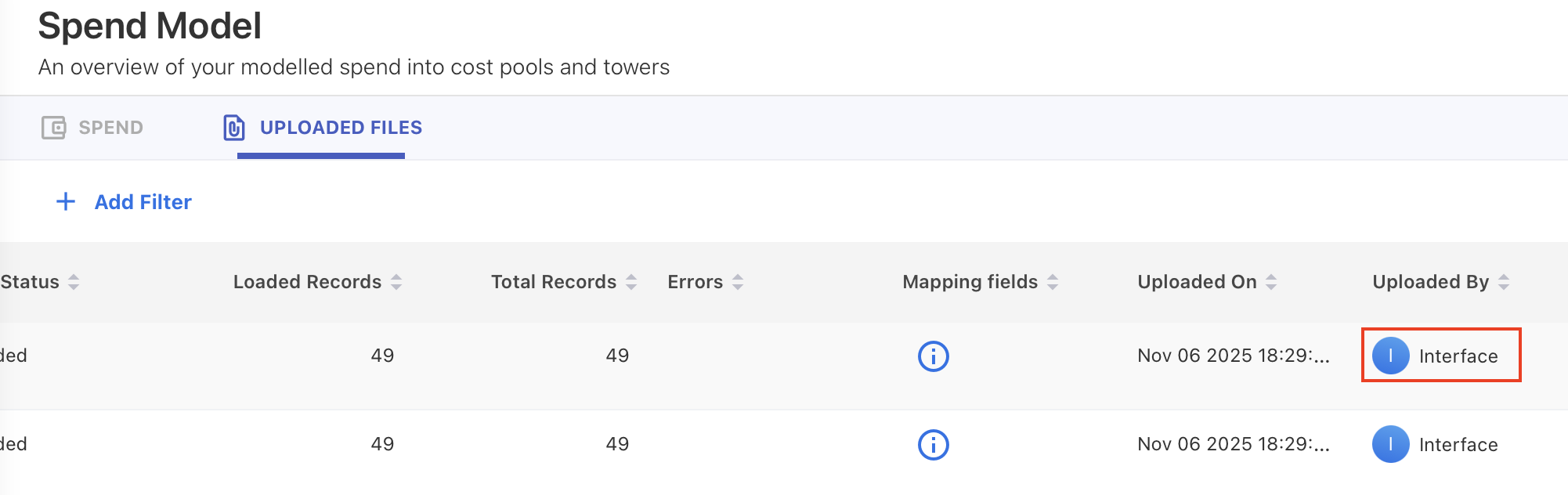Click the blue underline indicator under UPLOADED FILES
Image resolution: width=1568 pixels, height=495 pixels.
[322, 156]
